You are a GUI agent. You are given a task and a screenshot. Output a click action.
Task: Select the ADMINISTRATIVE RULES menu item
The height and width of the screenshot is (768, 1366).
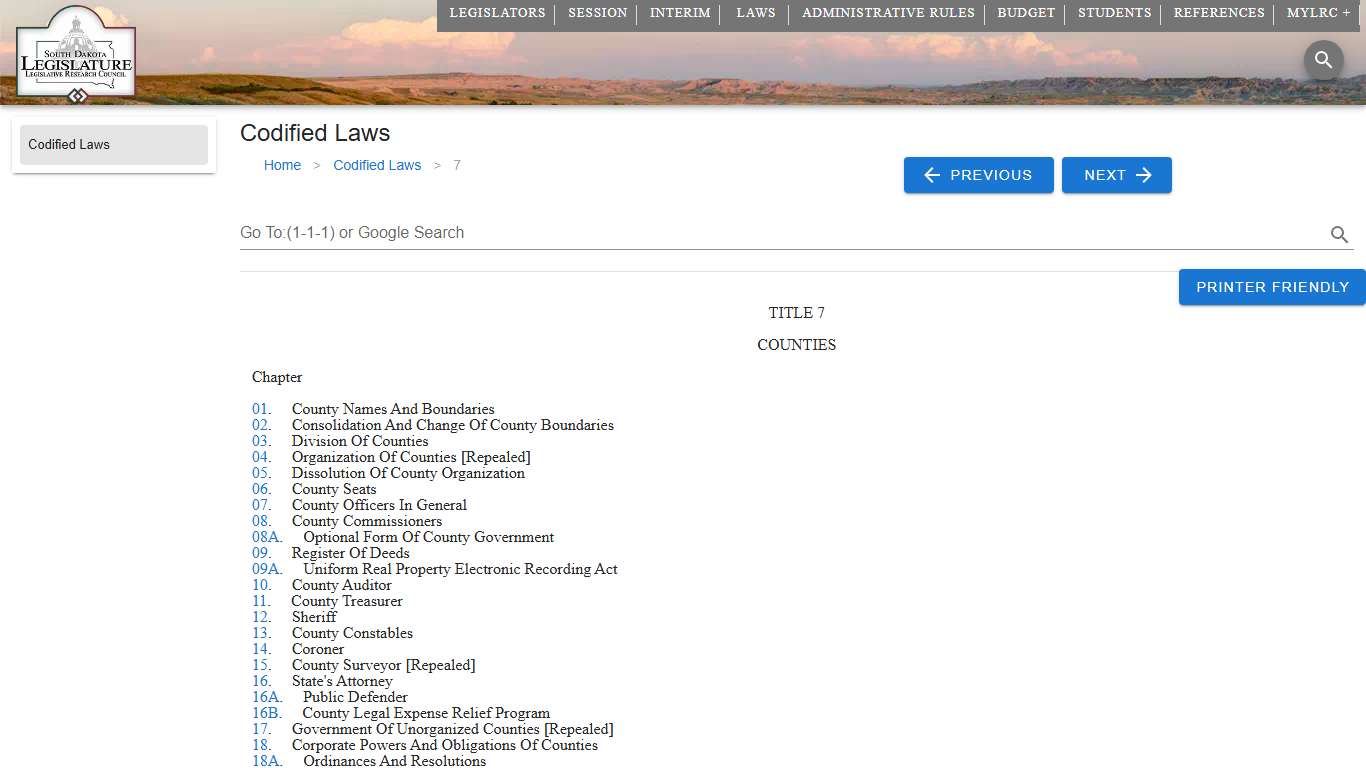pyautogui.click(x=888, y=14)
